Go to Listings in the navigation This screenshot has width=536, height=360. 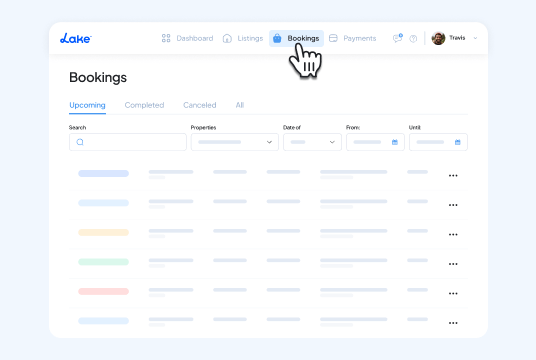pos(243,38)
